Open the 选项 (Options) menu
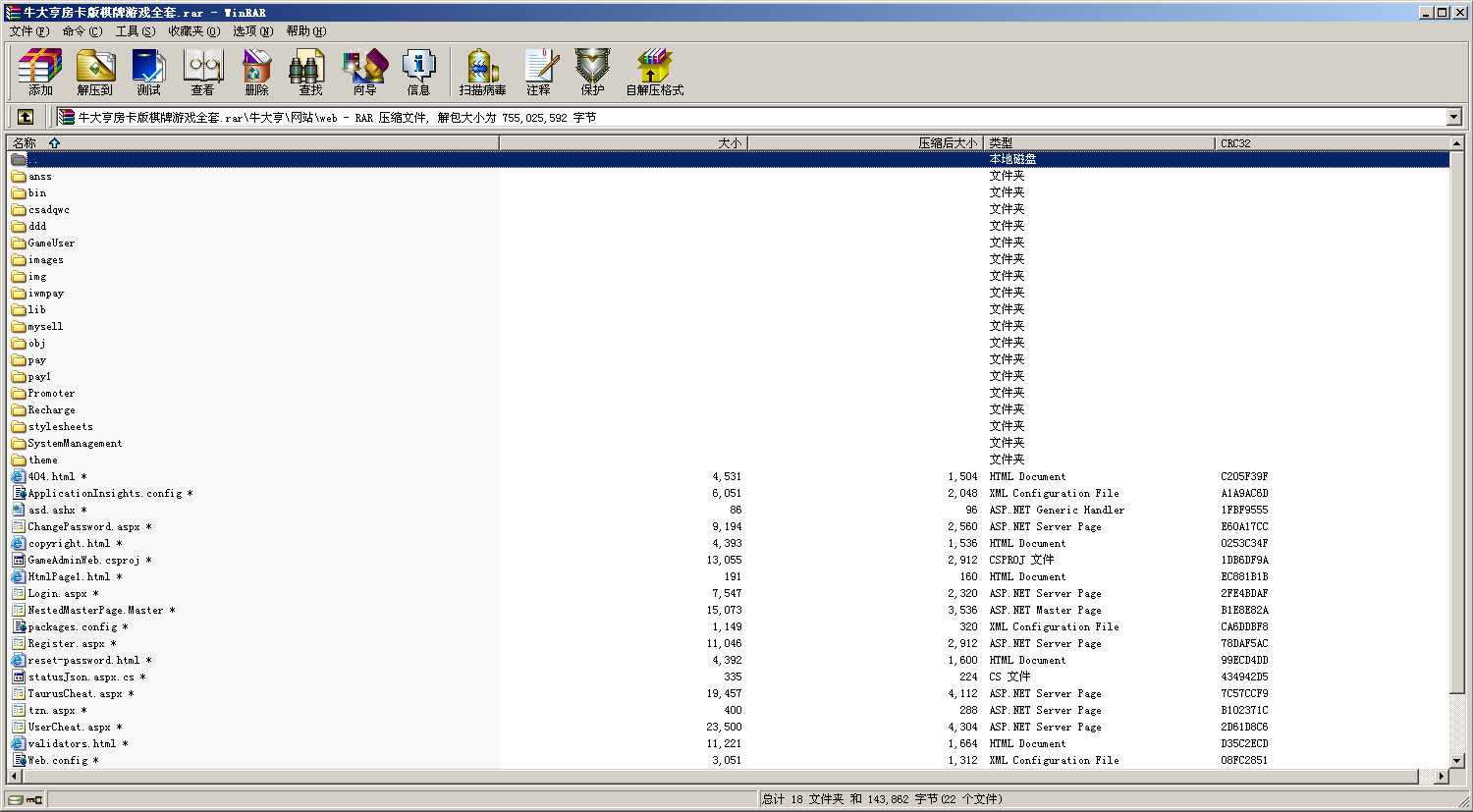The height and width of the screenshot is (812, 1473). click(x=252, y=31)
